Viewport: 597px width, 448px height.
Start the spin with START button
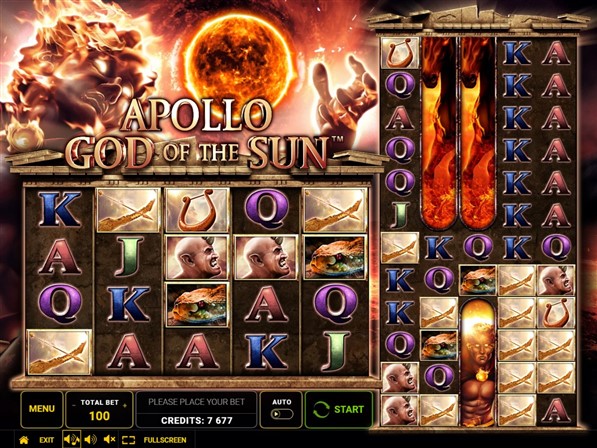pyautogui.click(x=338, y=410)
